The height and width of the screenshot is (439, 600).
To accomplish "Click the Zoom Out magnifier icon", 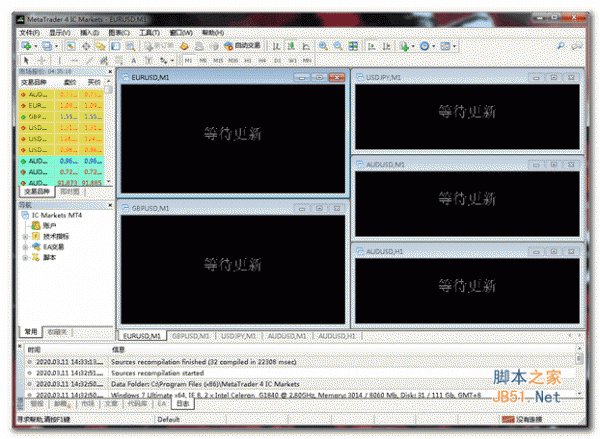I will pos(338,46).
